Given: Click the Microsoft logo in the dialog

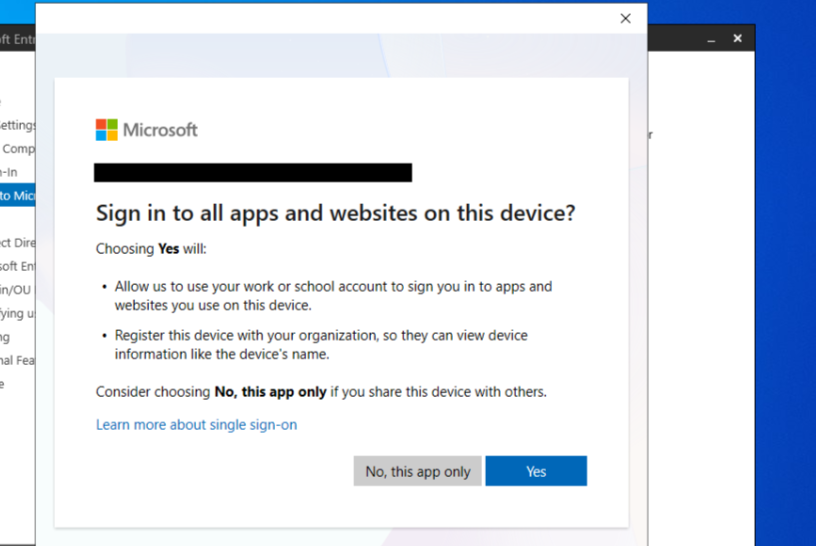Looking at the screenshot, I should (147, 130).
